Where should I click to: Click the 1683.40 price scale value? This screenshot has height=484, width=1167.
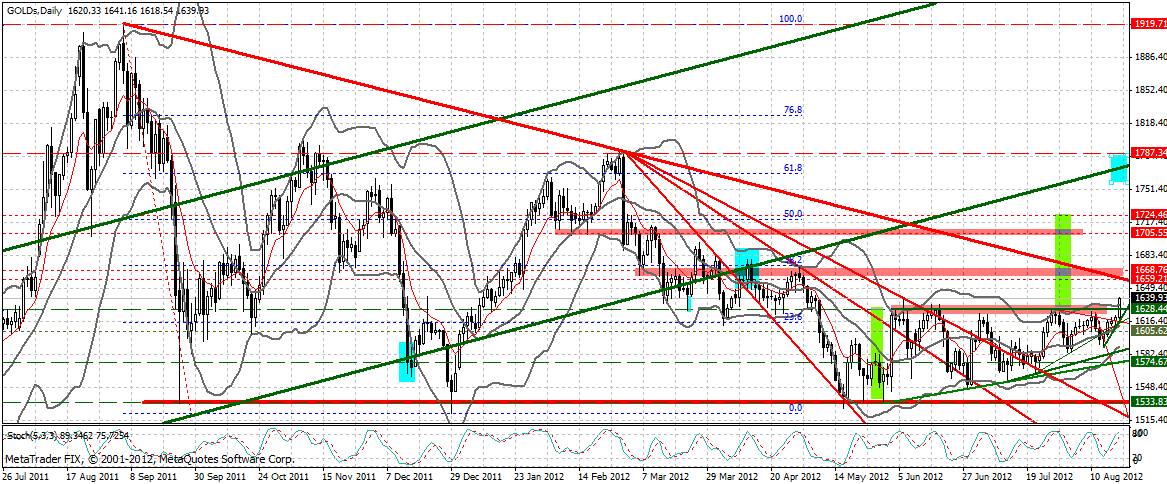[1150, 255]
